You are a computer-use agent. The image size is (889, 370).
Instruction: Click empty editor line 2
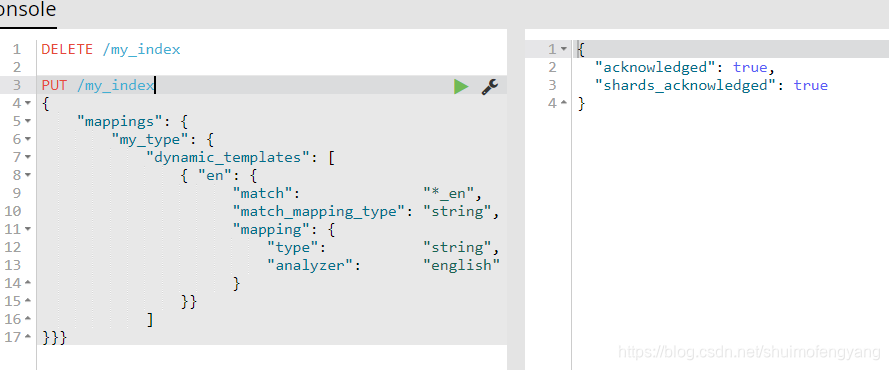click(x=272, y=67)
